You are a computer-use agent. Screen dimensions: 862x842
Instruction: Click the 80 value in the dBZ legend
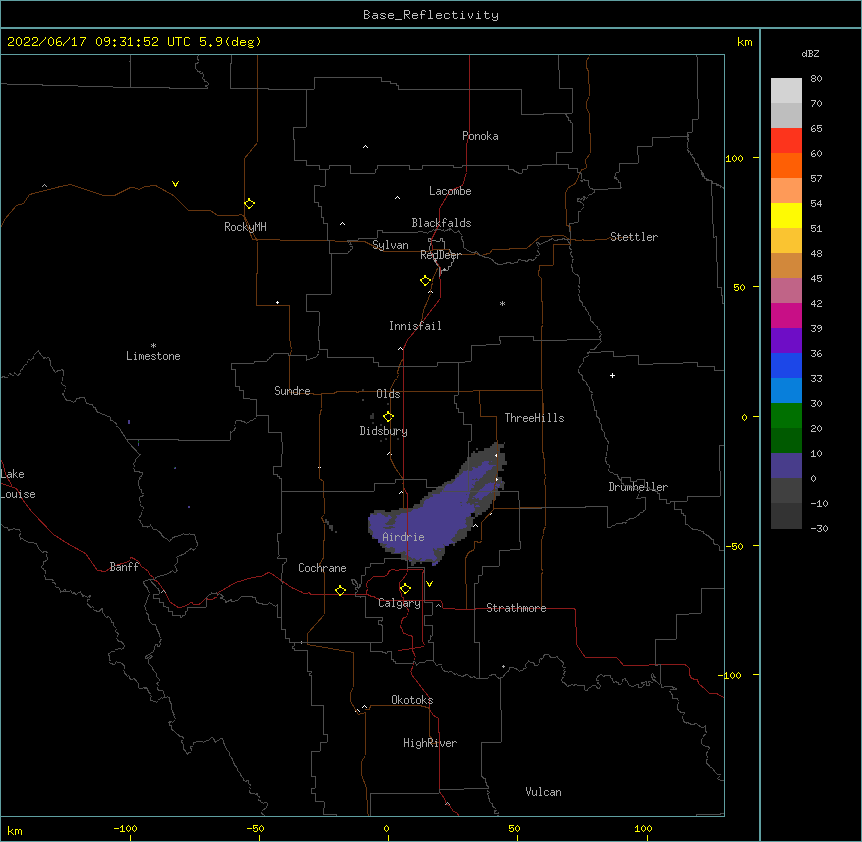pos(816,79)
